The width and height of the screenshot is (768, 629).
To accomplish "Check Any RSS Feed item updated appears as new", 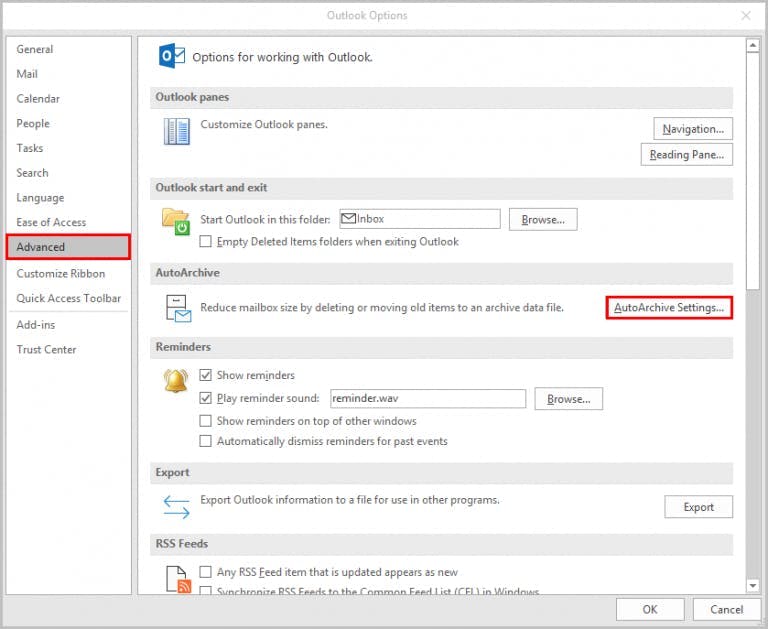I will pos(206,572).
